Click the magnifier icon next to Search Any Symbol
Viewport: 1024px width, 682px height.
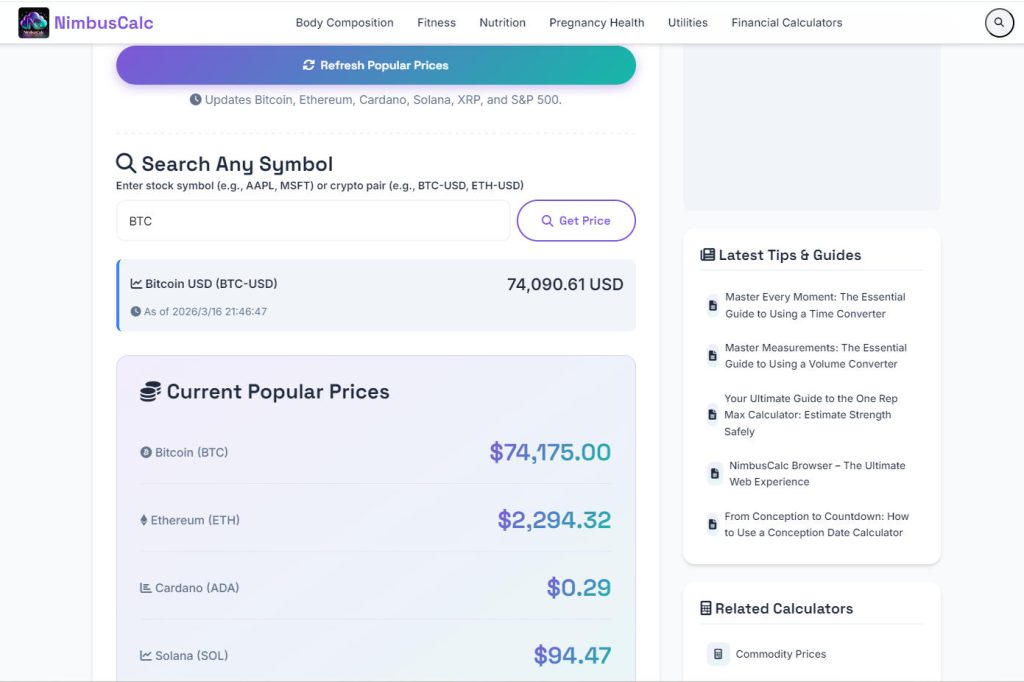(126, 163)
